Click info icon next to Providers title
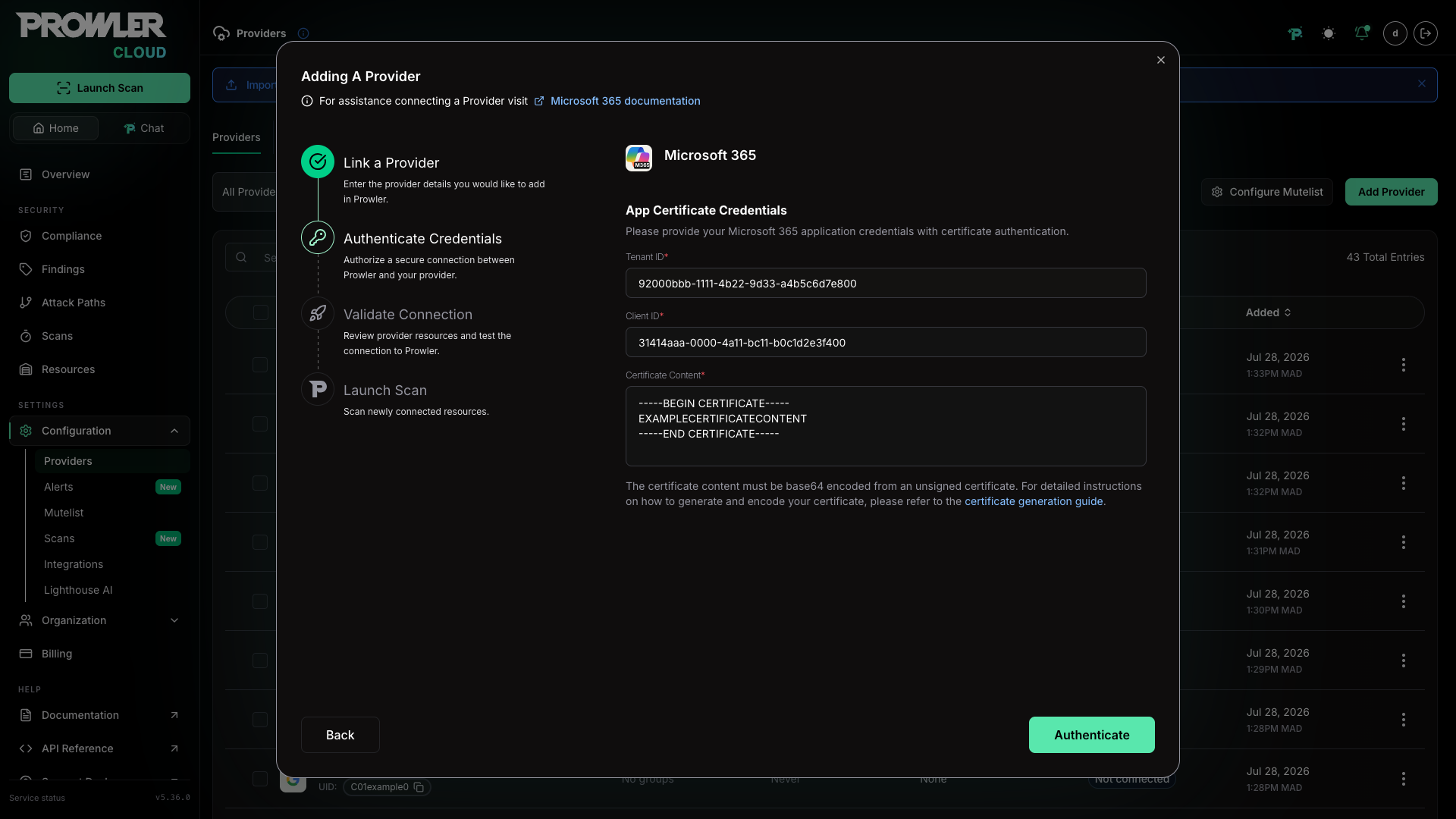Screen dimensions: 1456x819 (303, 33)
